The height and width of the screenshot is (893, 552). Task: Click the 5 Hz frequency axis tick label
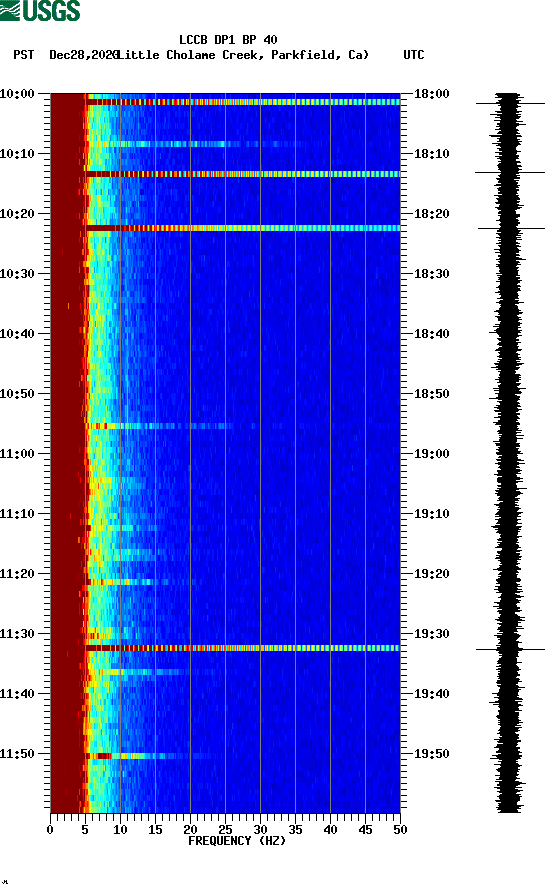click(x=85, y=830)
